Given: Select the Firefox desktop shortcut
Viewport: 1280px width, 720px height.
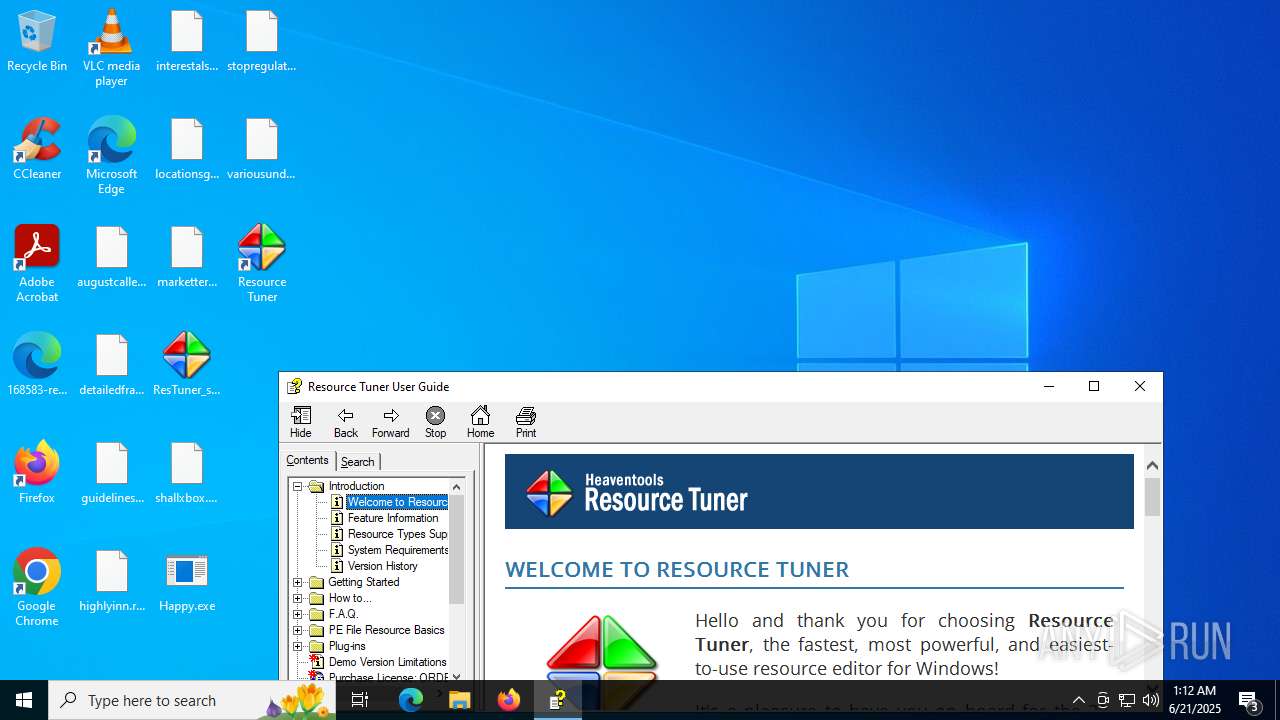Looking at the screenshot, I should (x=37, y=473).
